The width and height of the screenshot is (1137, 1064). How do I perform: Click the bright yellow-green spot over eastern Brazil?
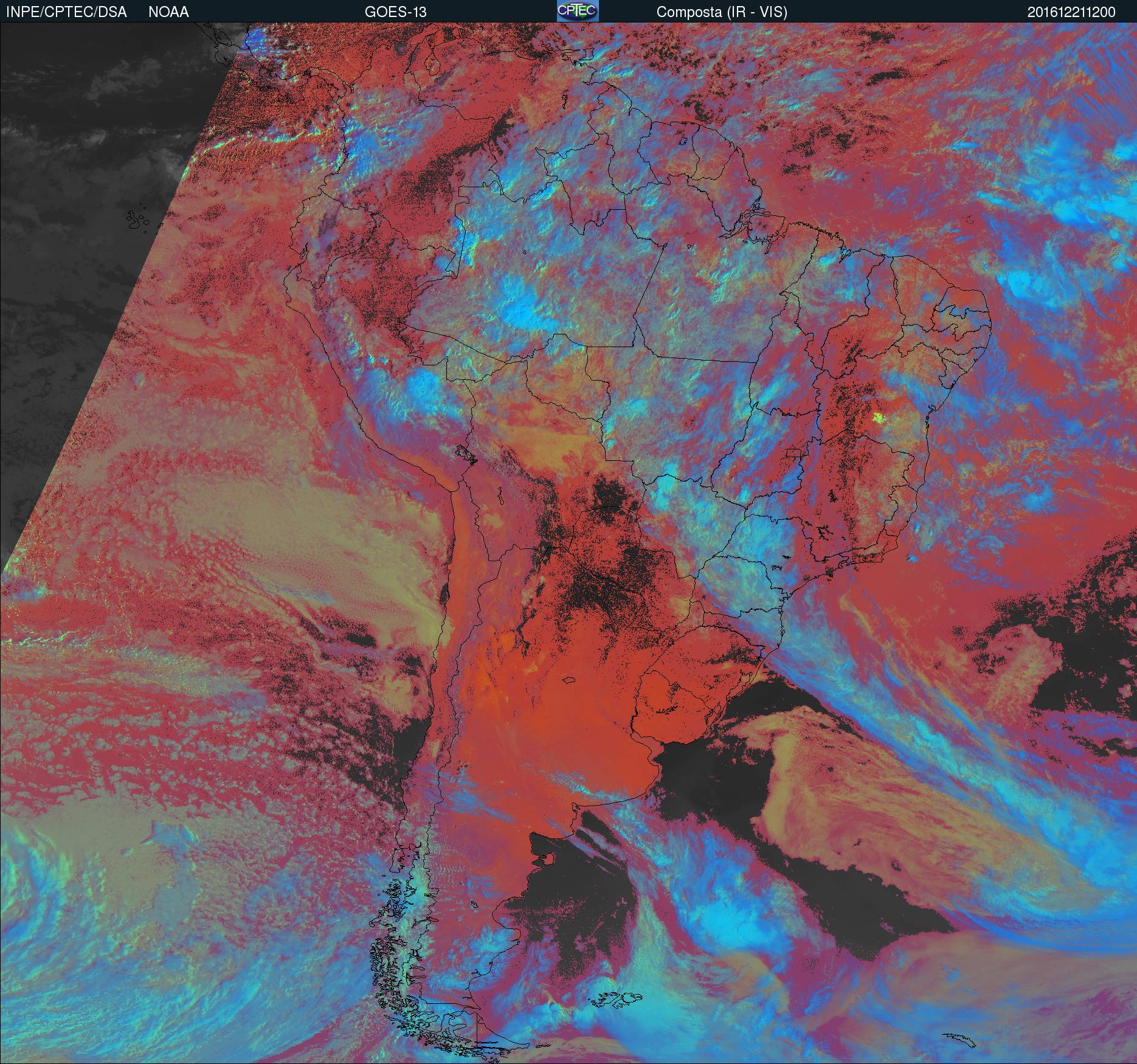tap(877, 416)
